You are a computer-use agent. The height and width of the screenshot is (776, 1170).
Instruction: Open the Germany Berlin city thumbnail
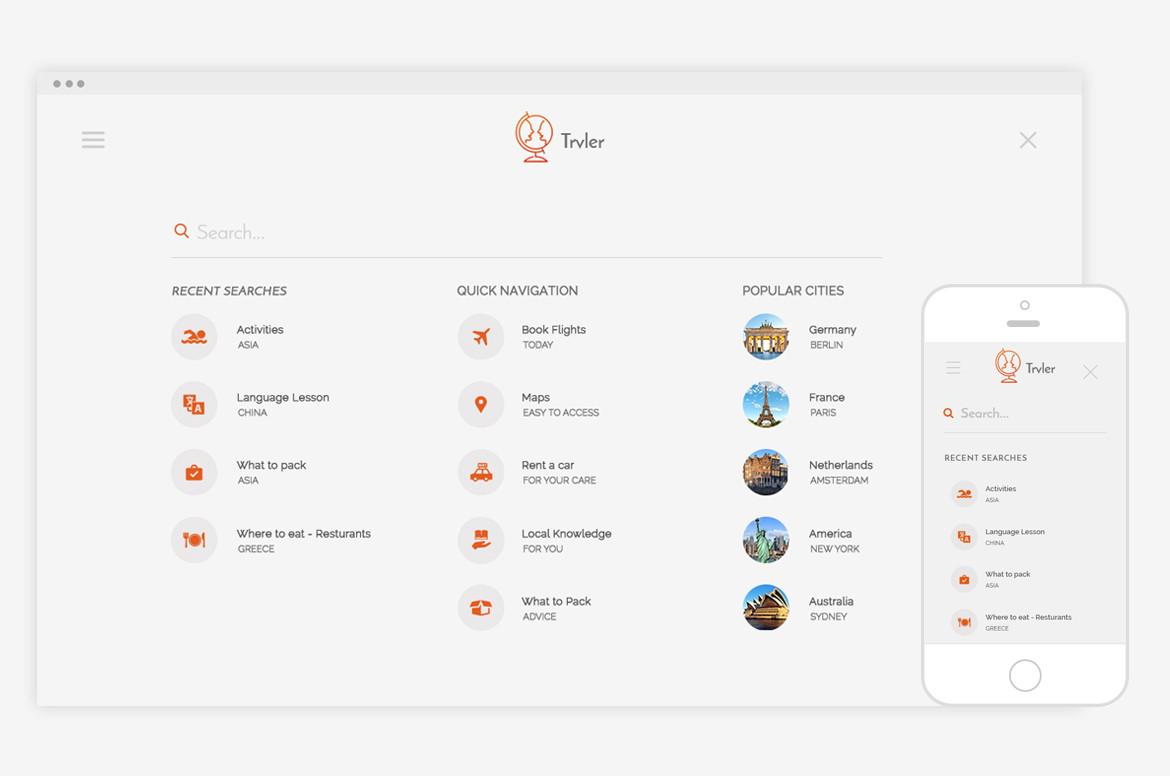point(766,337)
